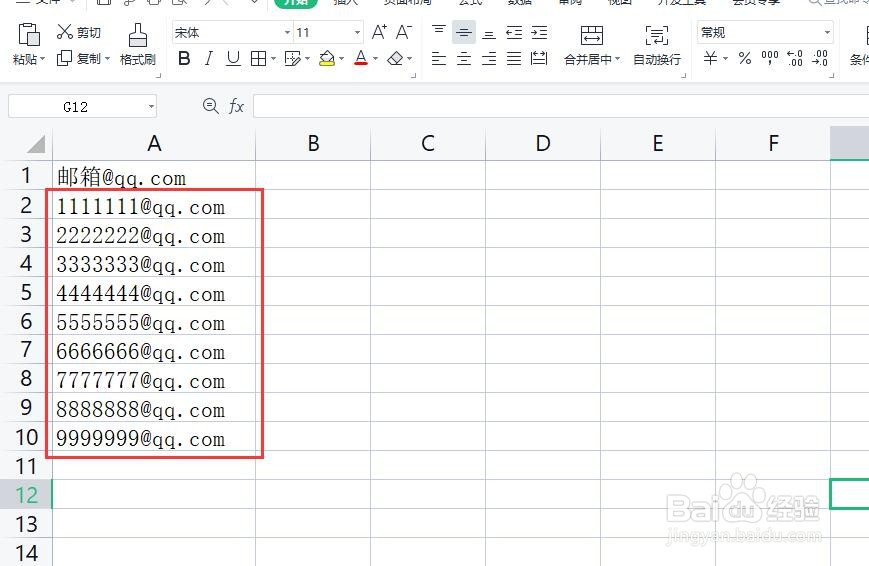Click cell with 5555555@qq.com

click(154, 322)
